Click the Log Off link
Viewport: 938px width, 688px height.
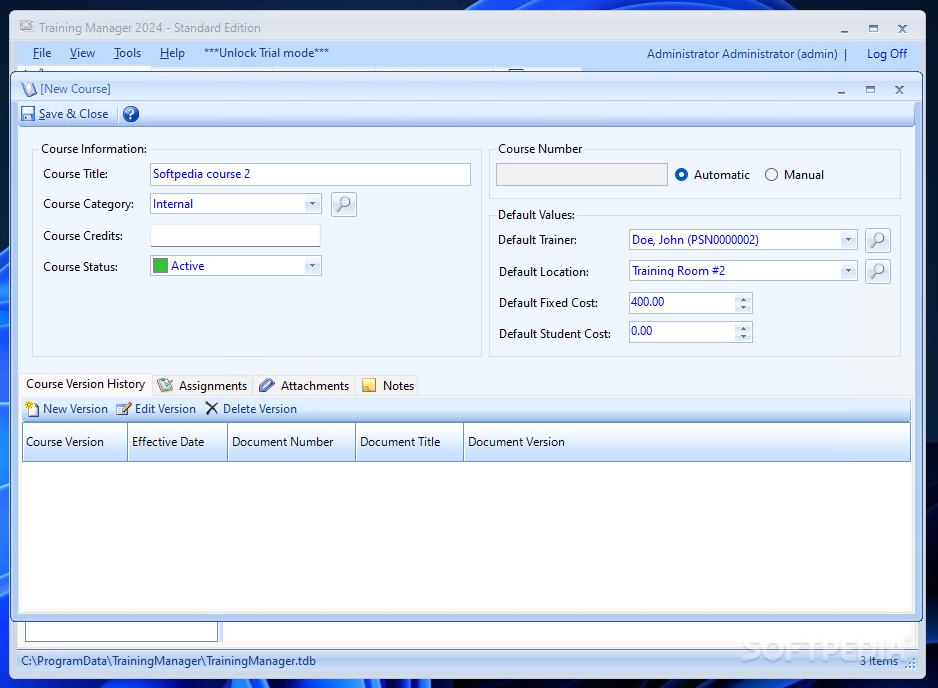887,54
